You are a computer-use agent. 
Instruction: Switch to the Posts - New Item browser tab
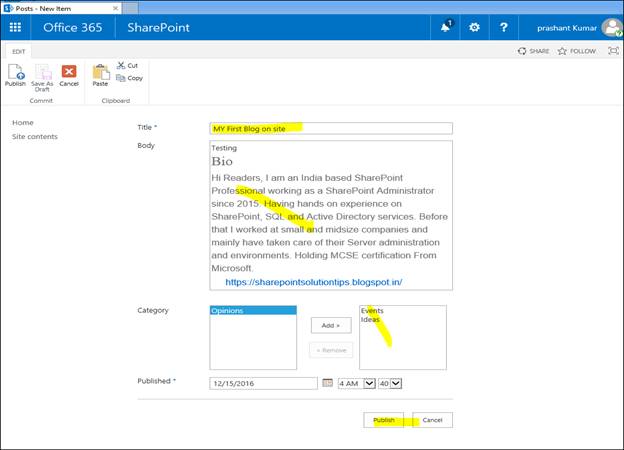point(60,8)
